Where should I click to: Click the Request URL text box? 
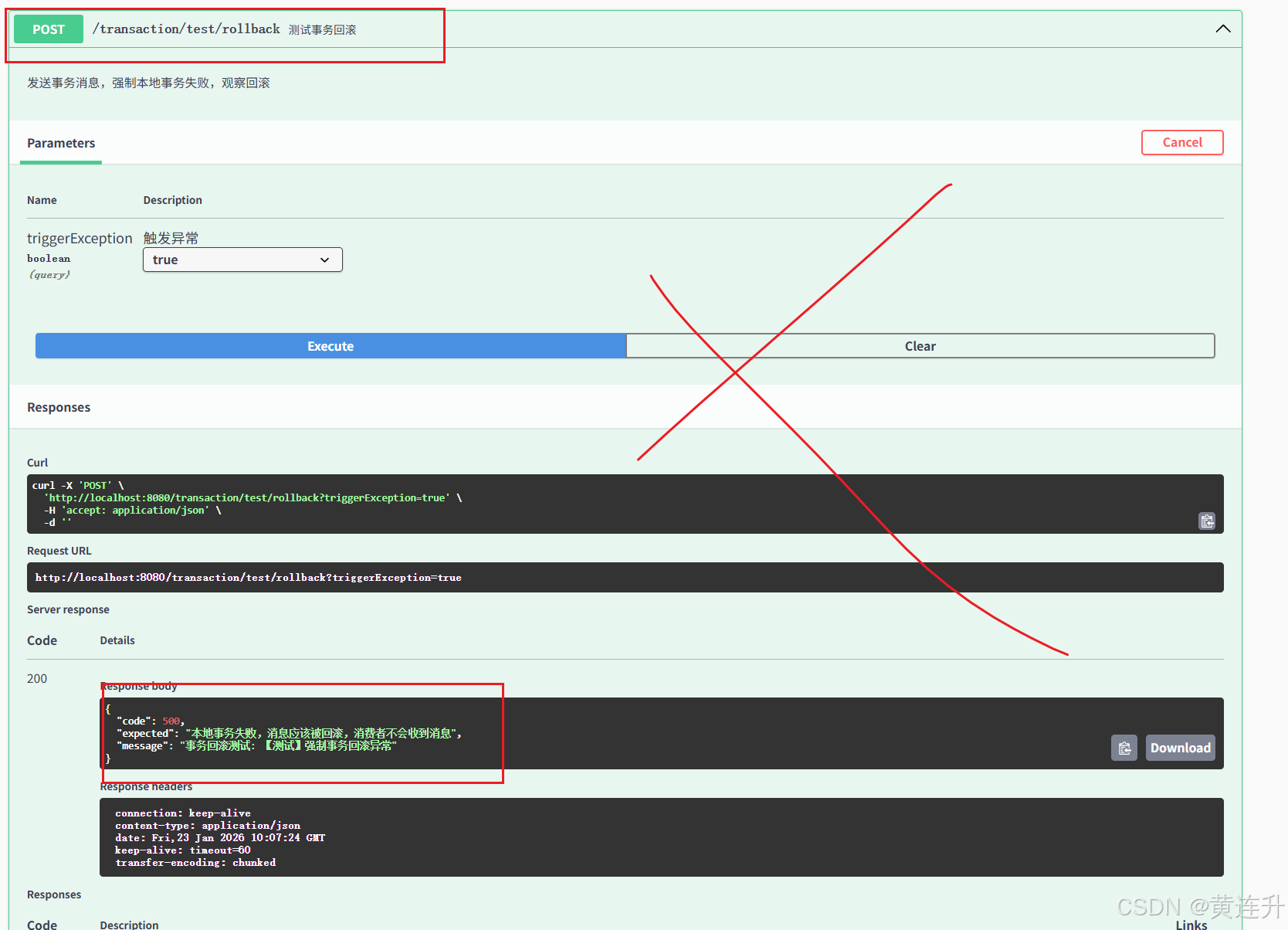[x=625, y=577]
